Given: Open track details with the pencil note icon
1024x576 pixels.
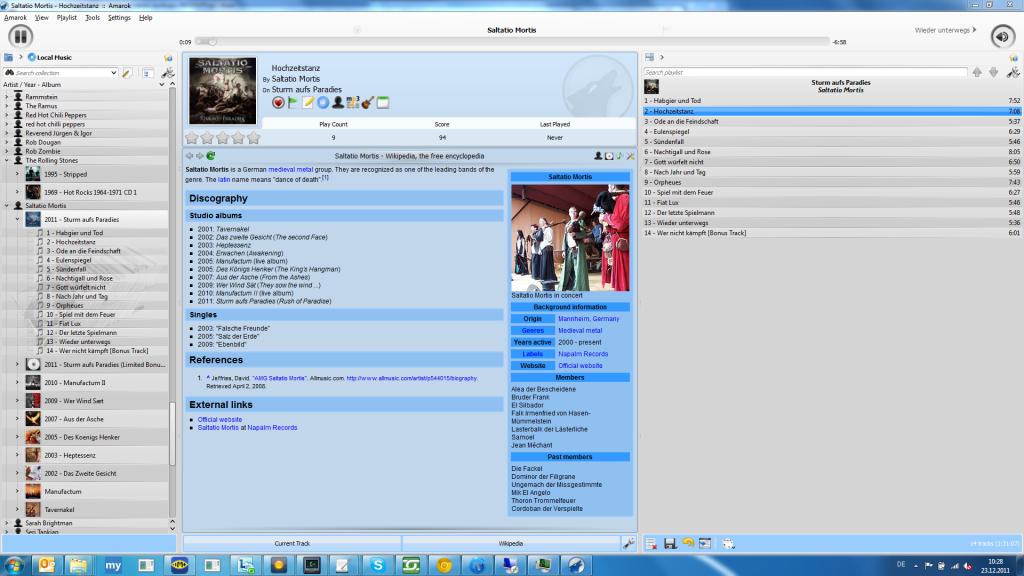Looking at the screenshot, I should click(308, 103).
